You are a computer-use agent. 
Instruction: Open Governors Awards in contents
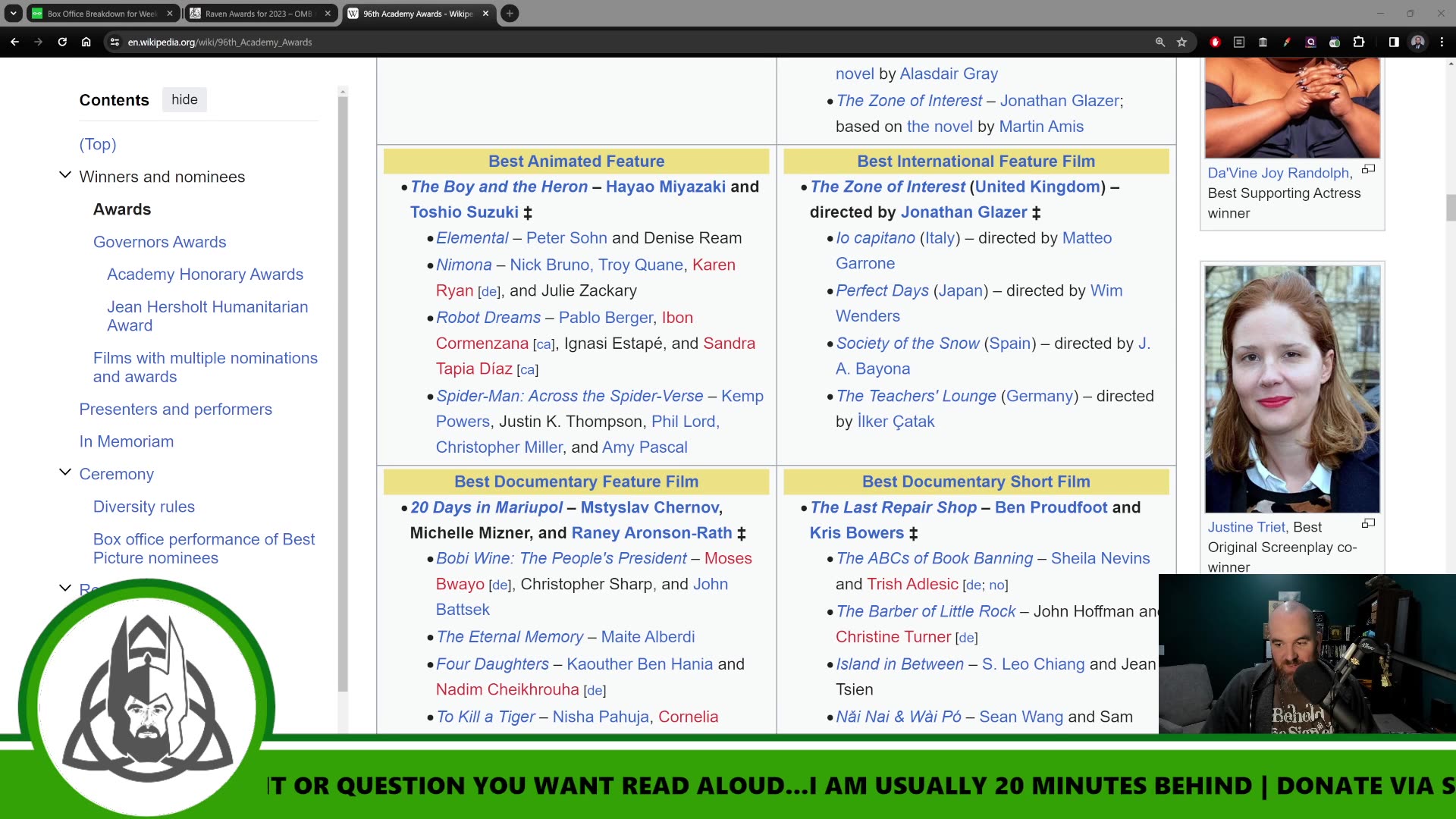pyautogui.click(x=159, y=242)
